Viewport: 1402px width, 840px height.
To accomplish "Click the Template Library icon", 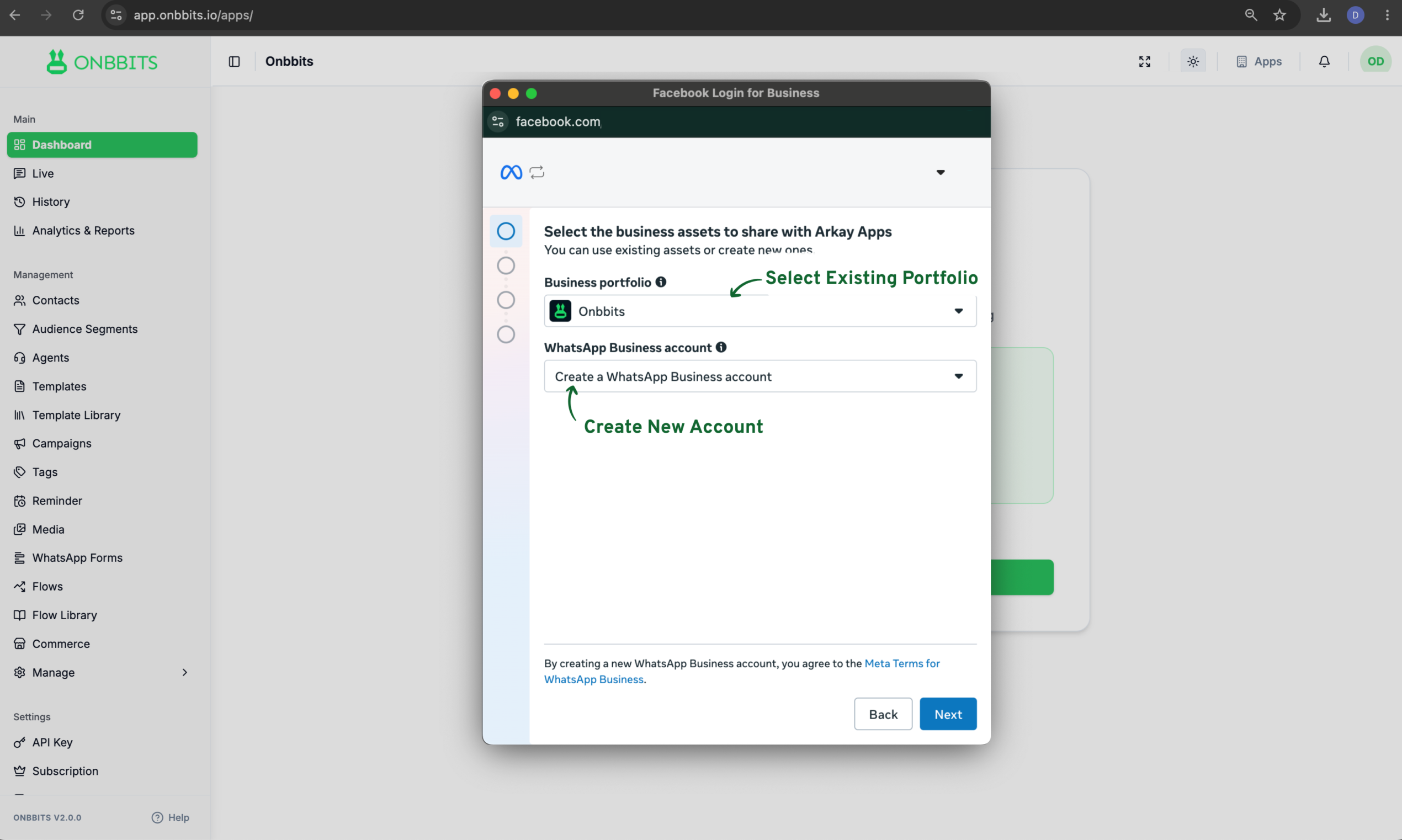I will tap(20, 415).
